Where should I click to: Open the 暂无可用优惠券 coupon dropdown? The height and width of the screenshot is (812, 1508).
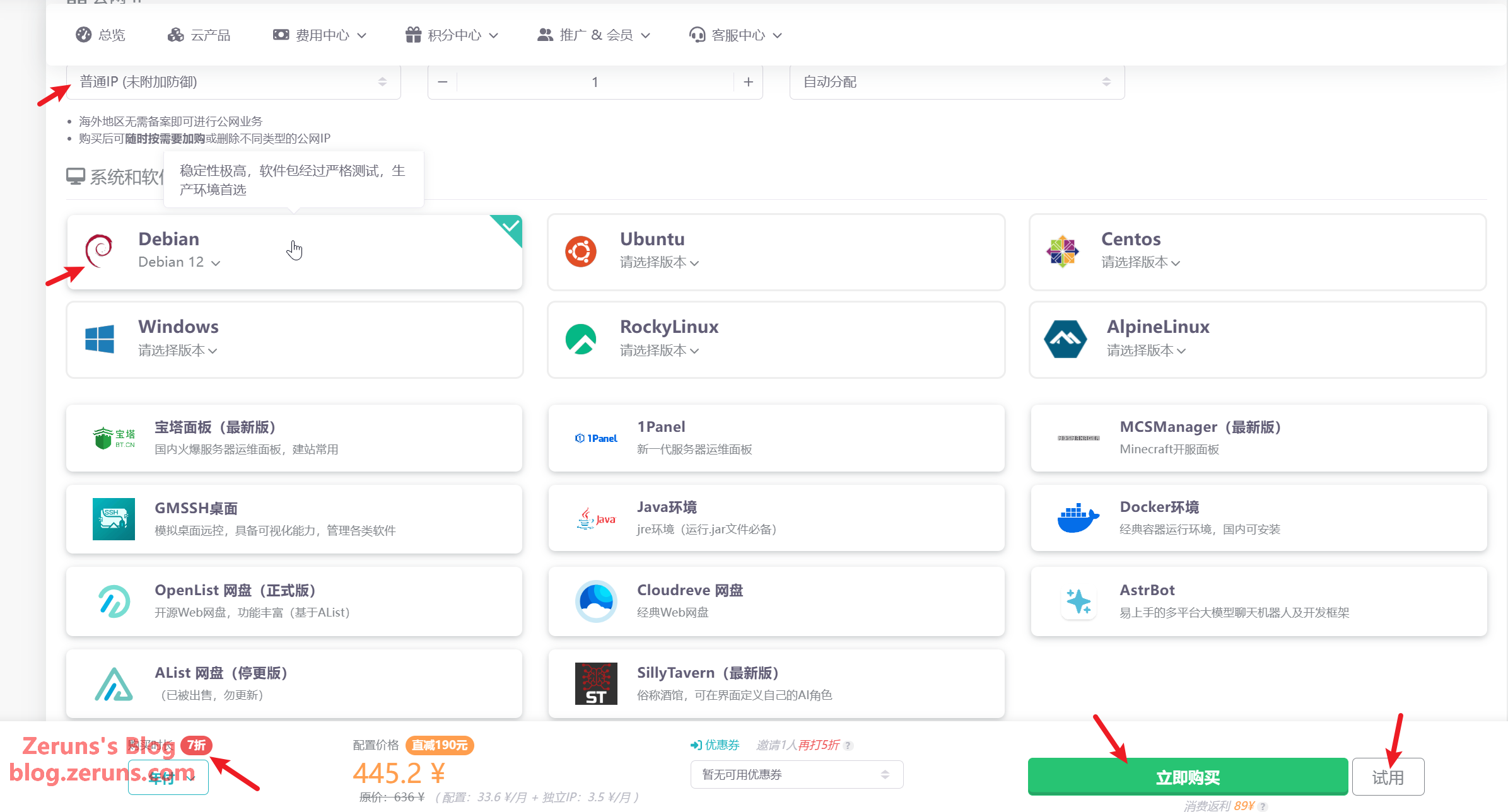pos(796,774)
